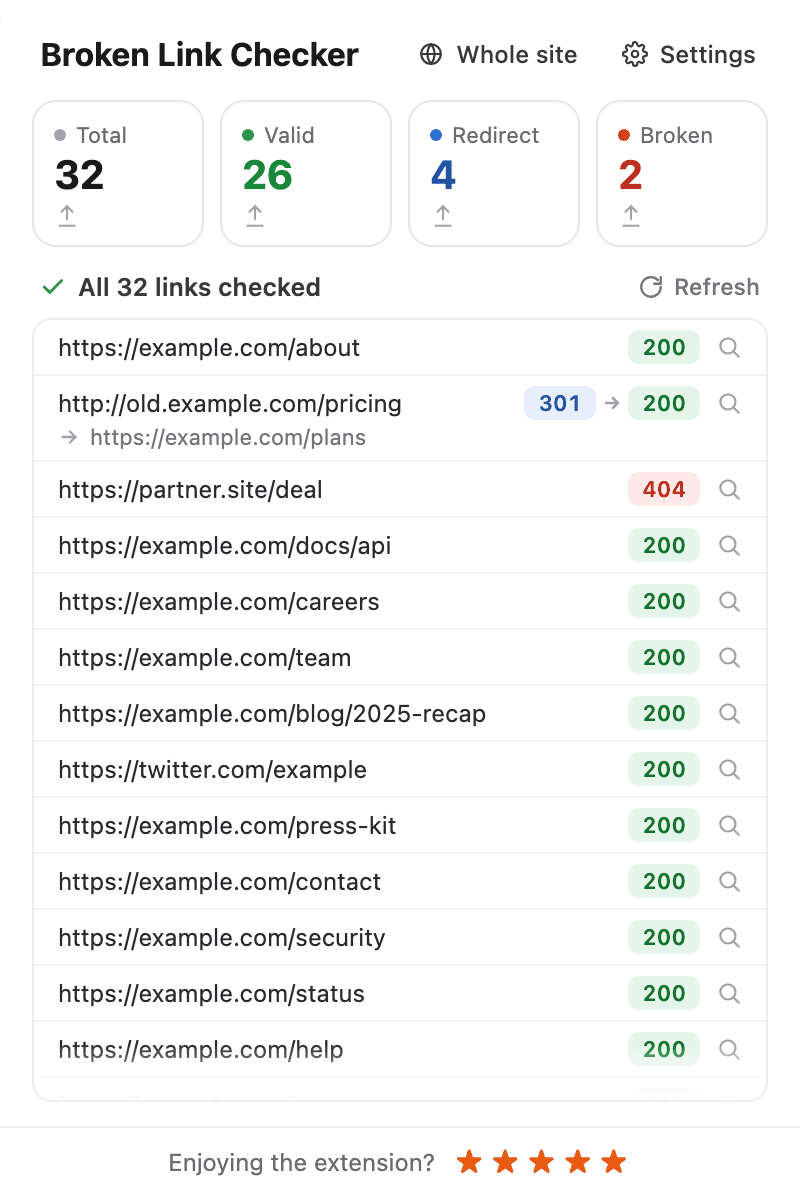Rate one star using first star
Screen dimensions: 800x1200
click(x=470, y=1162)
